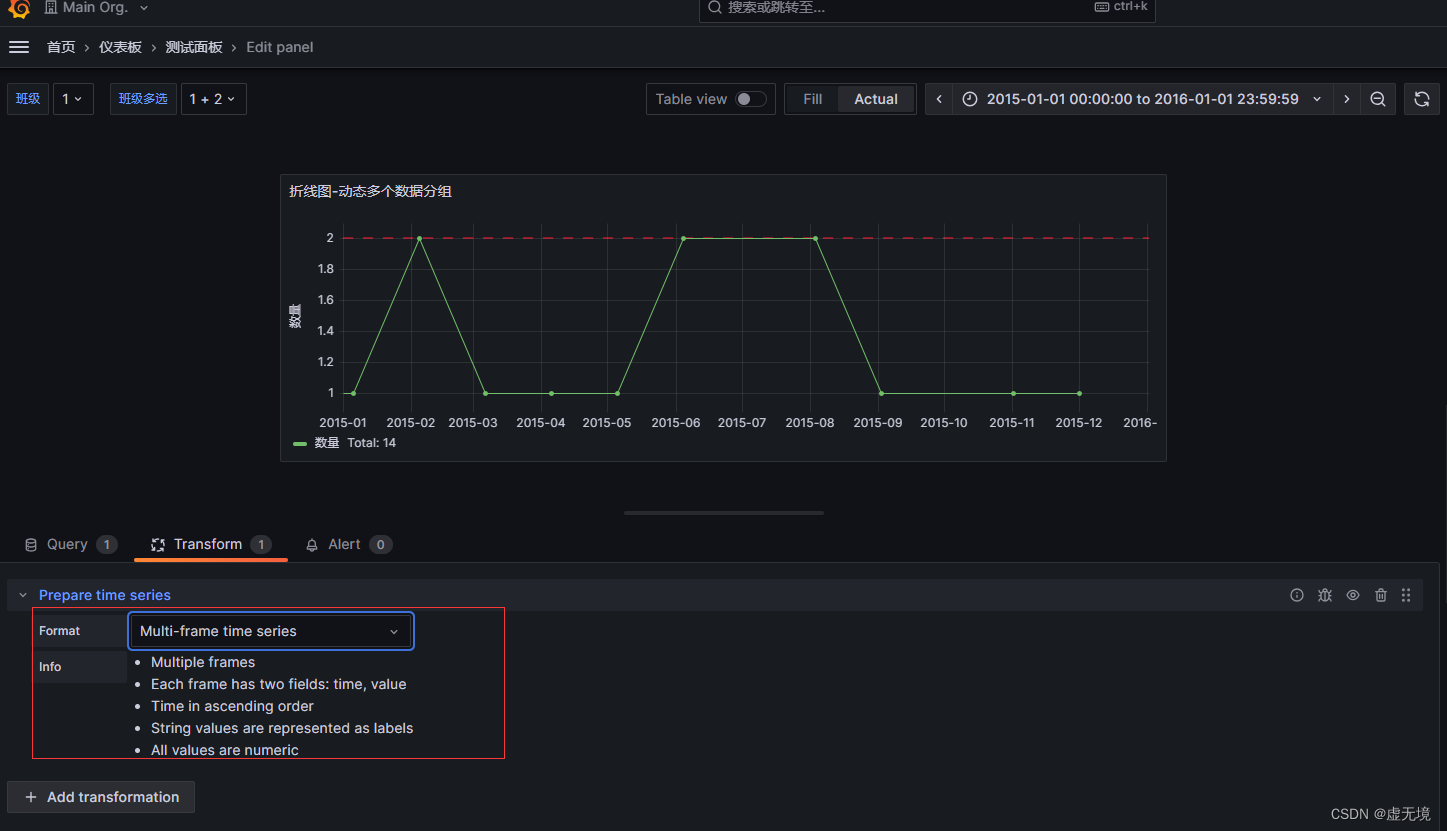Open the hamburger navigation menu

pos(18,47)
